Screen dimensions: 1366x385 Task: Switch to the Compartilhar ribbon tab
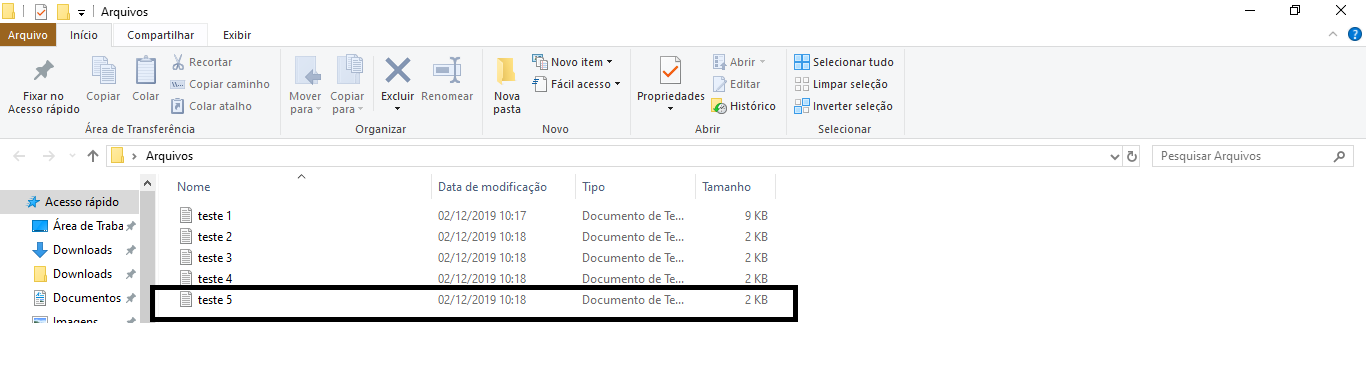[x=160, y=35]
